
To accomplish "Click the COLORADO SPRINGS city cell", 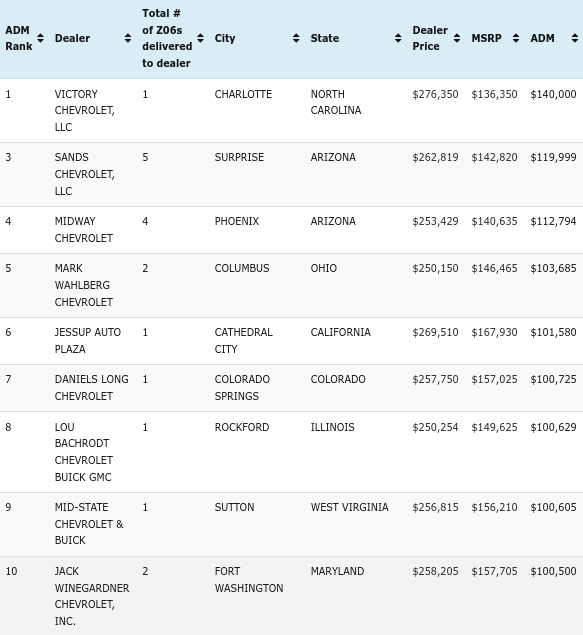I will [242, 388].
